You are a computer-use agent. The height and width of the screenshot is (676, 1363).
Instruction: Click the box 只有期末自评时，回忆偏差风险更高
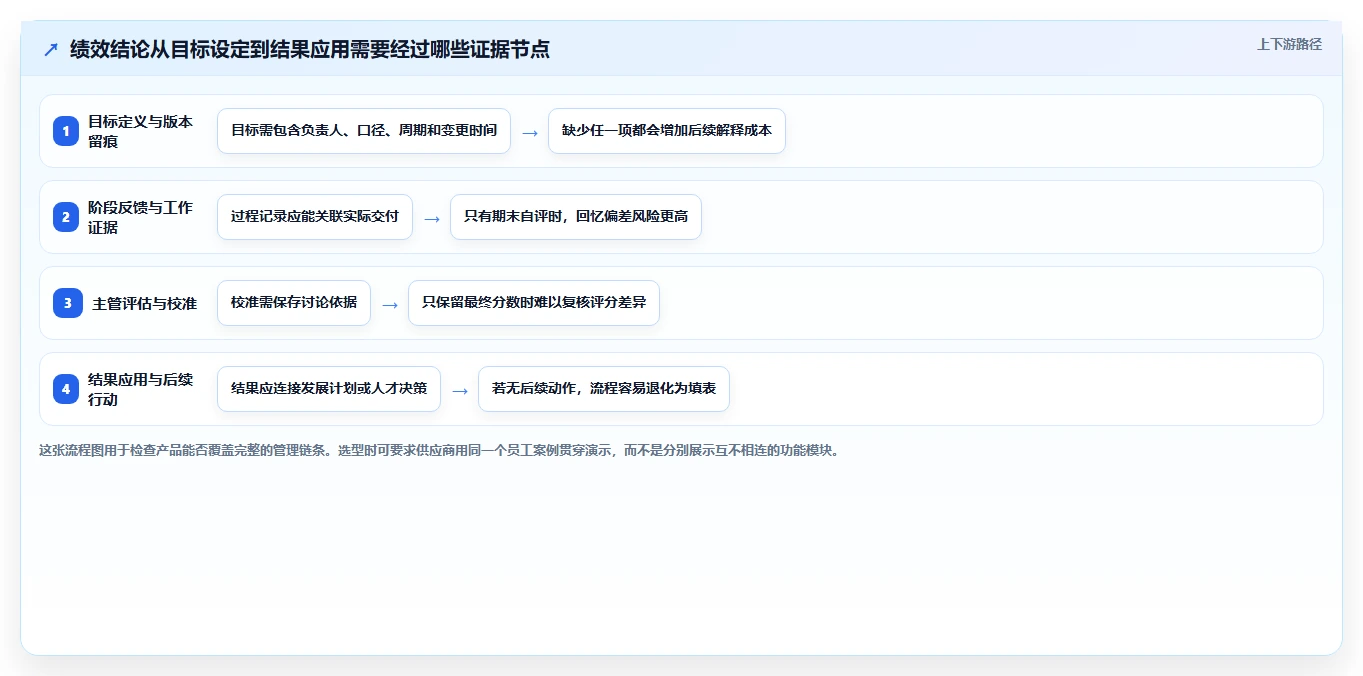(576, 217)
